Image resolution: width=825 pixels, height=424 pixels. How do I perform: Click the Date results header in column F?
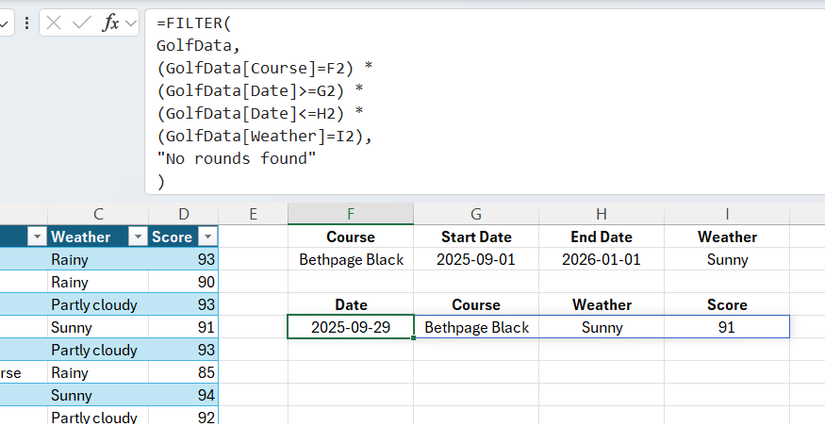[351, 305]
